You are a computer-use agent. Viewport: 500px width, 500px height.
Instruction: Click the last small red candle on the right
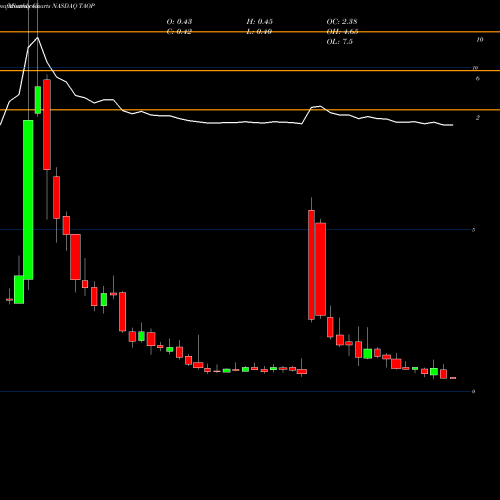(x=453, y=378)
